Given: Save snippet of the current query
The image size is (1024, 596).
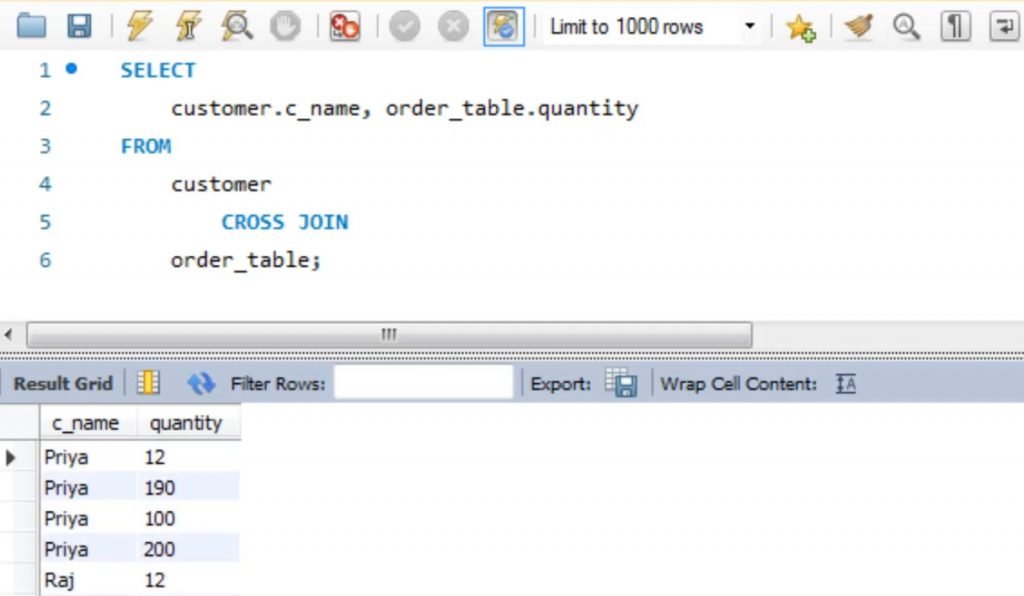Looking at the screenshot, I should [800, 27].
